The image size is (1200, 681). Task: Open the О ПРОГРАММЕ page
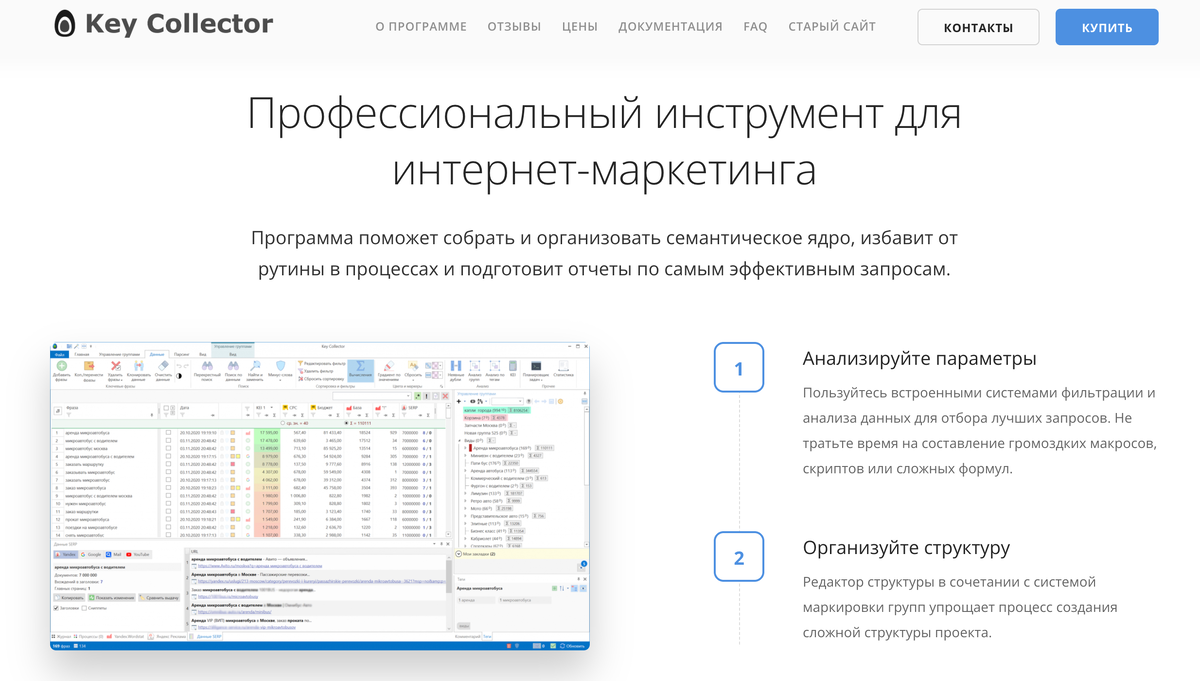421,27
